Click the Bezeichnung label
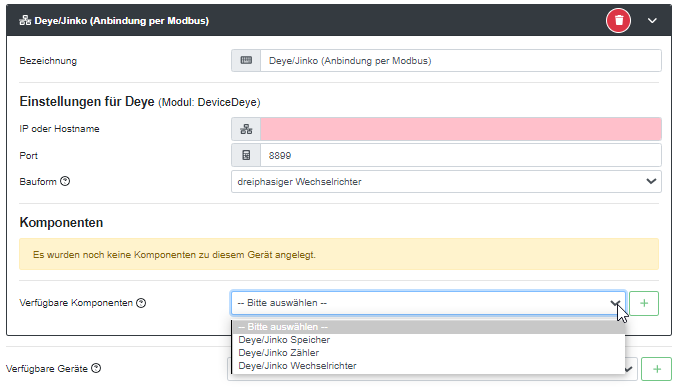 coord(48,61)
